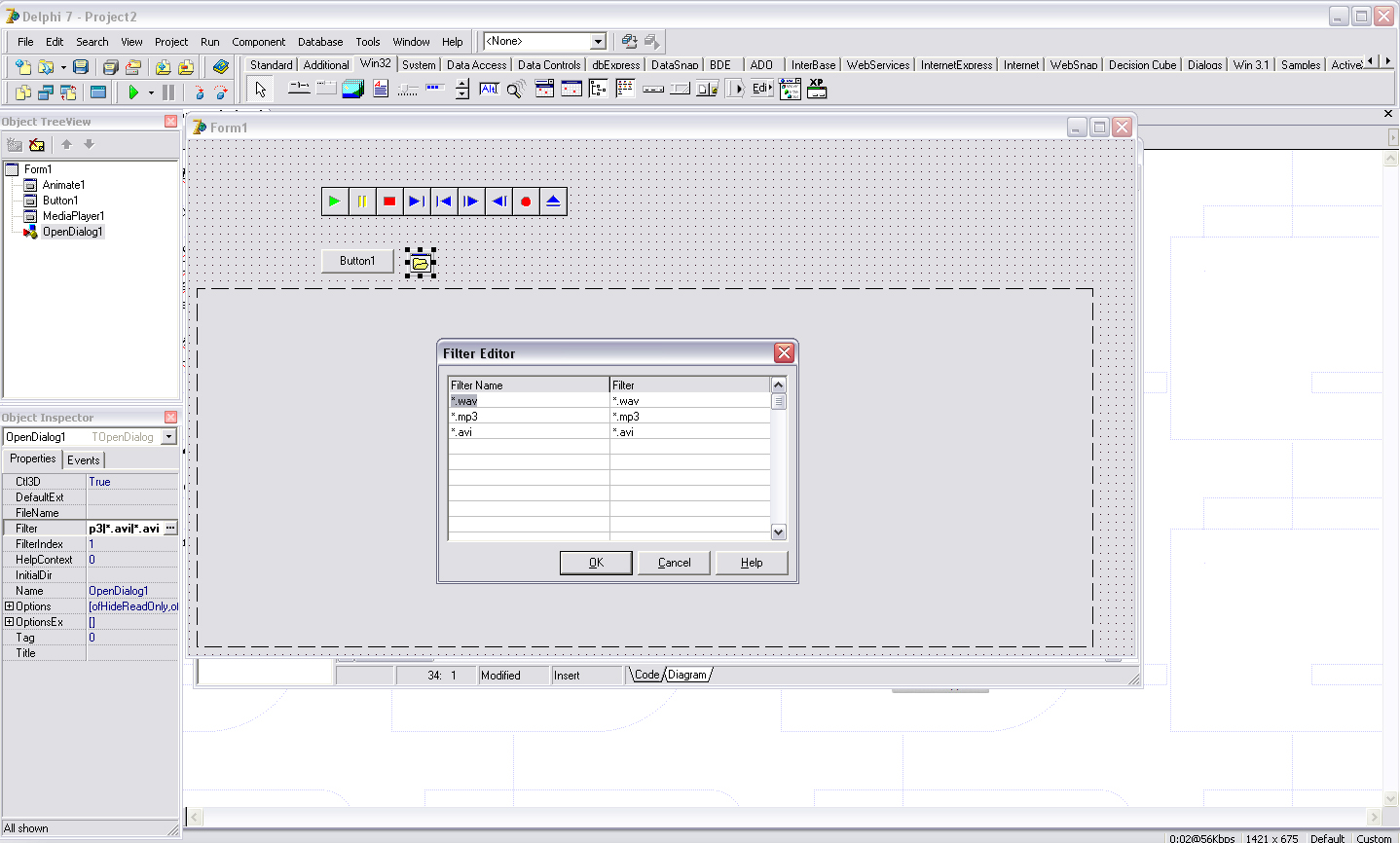Pick the DateTimePicker component icon

(544, 89)
